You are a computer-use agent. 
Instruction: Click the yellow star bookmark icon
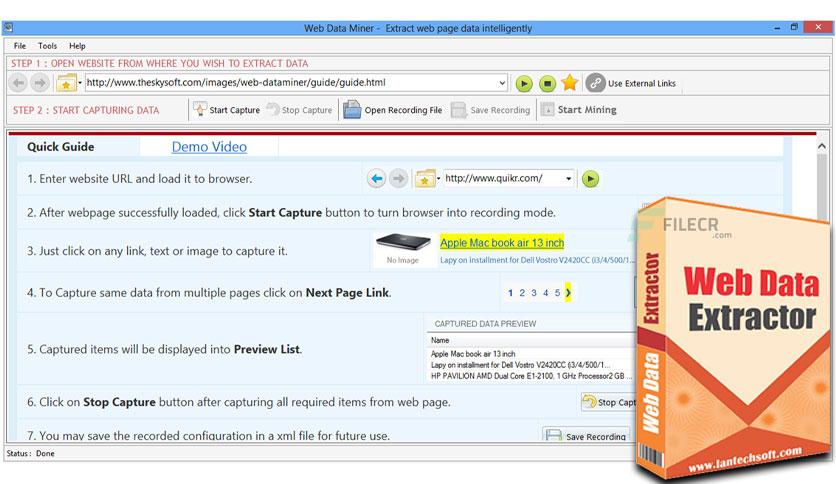(570, 83)
